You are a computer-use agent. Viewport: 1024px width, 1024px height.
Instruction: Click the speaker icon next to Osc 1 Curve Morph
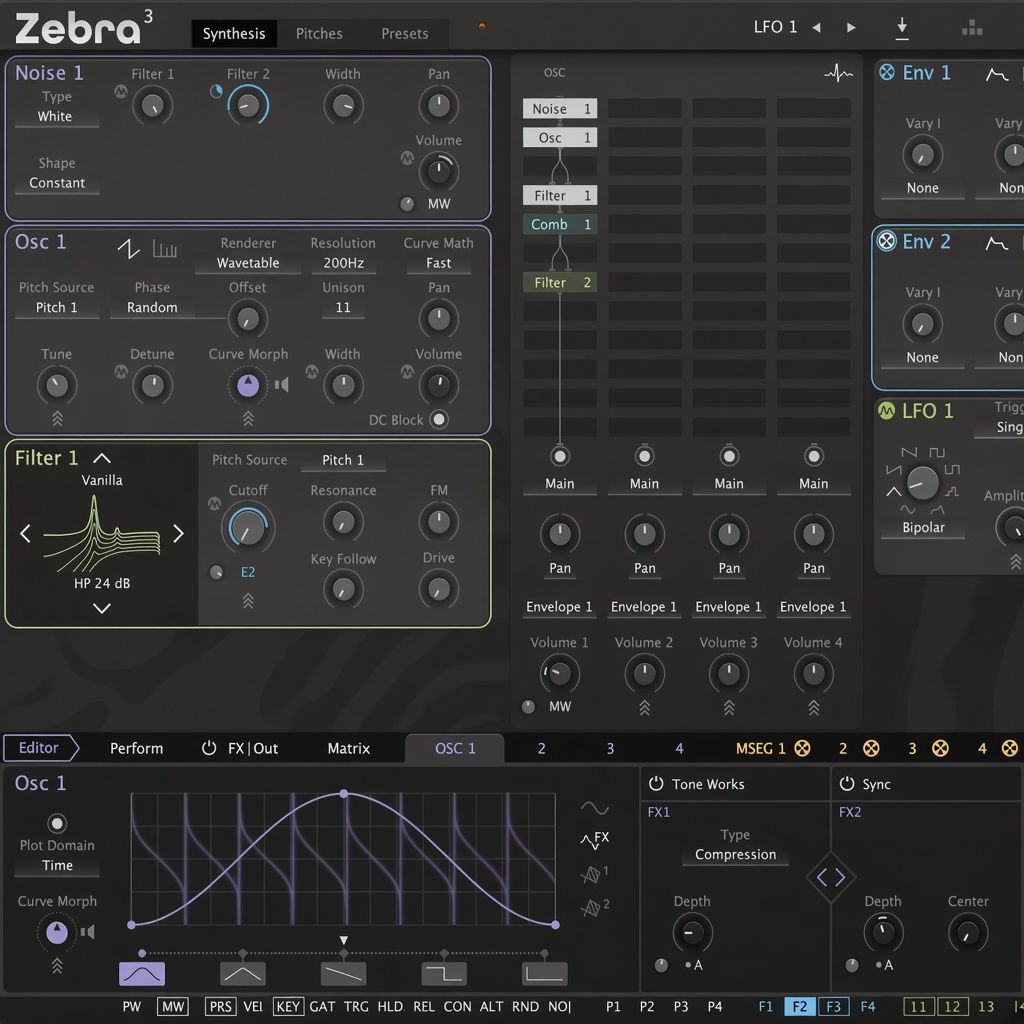281,385
